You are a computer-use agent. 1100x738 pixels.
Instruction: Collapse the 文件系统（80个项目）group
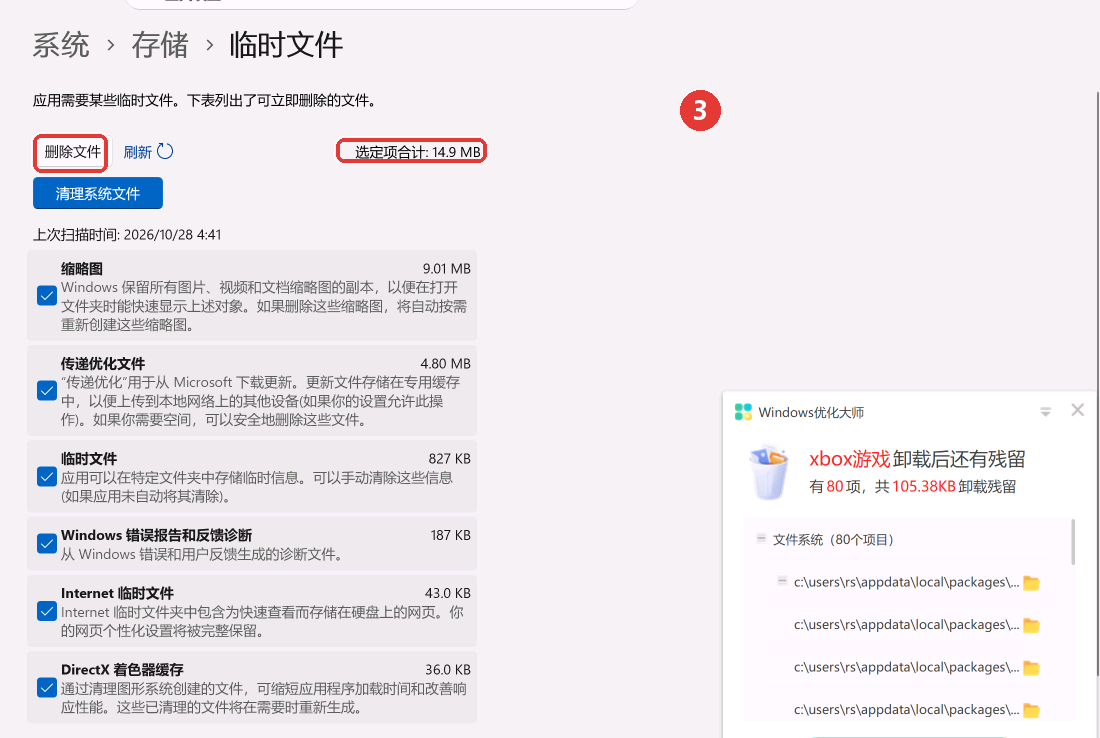[x=761, y=539]
